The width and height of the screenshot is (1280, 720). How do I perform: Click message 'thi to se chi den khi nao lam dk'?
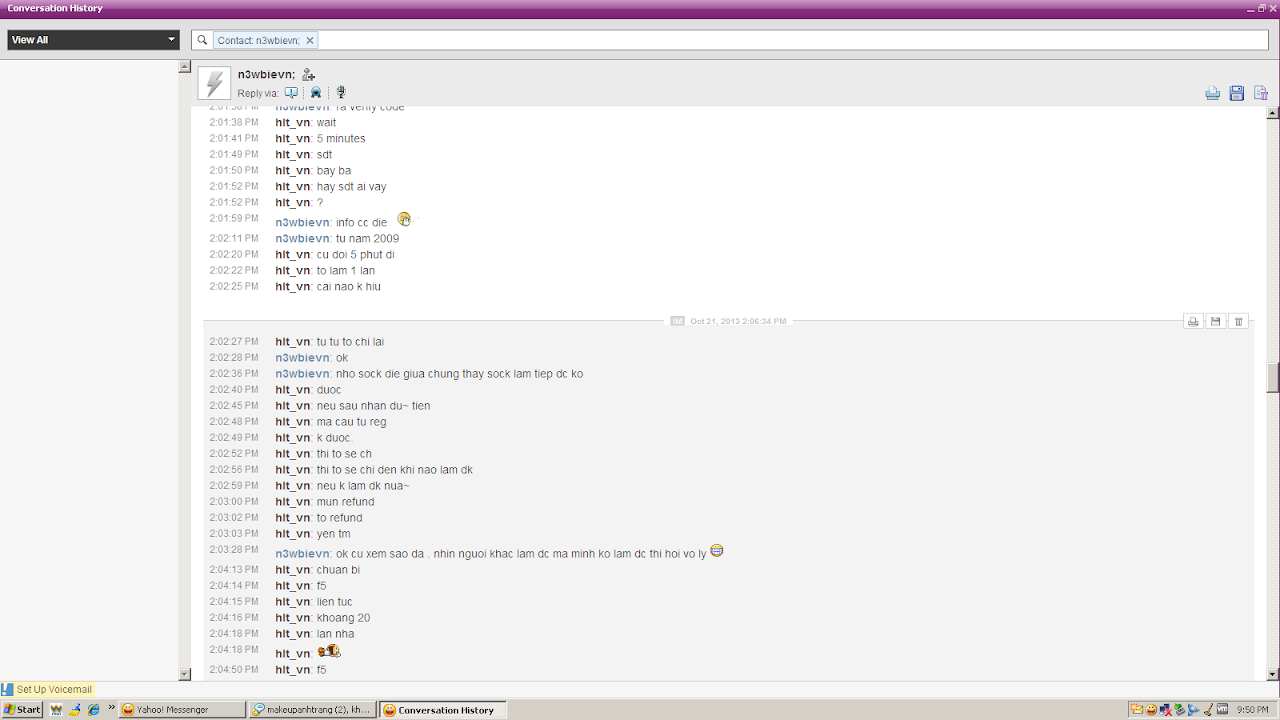(395, 470)
